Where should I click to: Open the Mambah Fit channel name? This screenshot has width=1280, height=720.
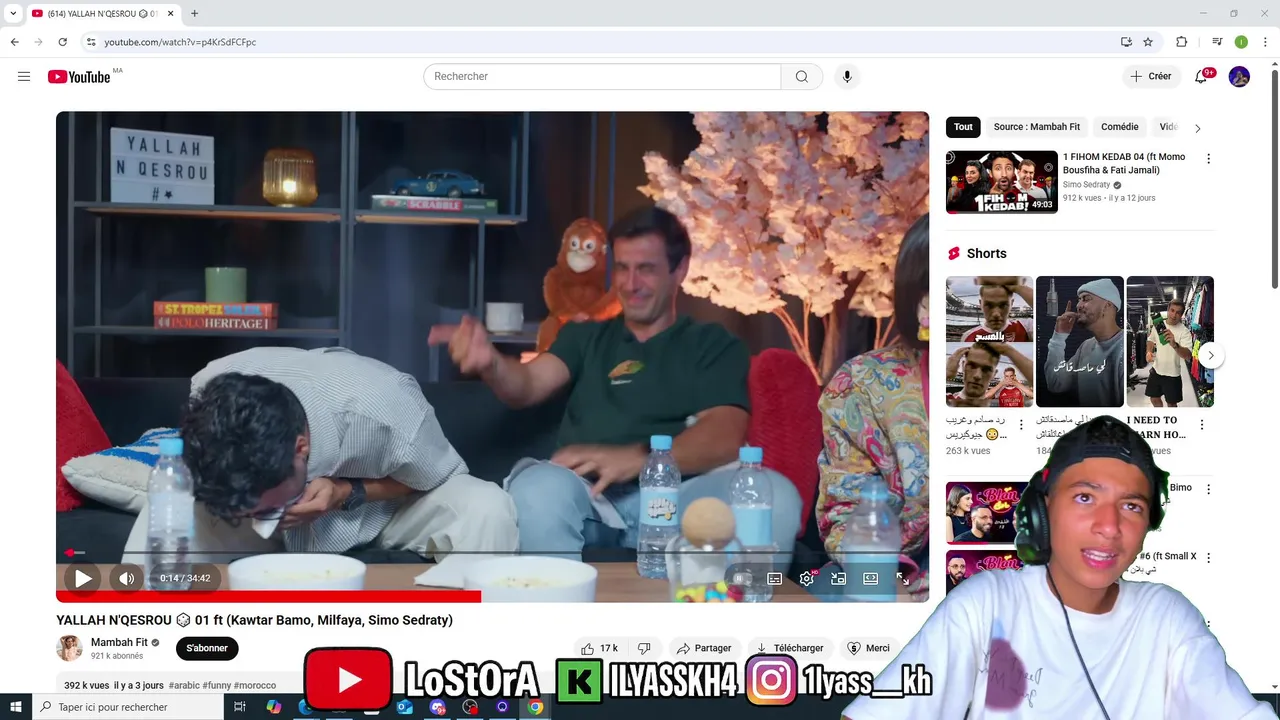point(119,642)
